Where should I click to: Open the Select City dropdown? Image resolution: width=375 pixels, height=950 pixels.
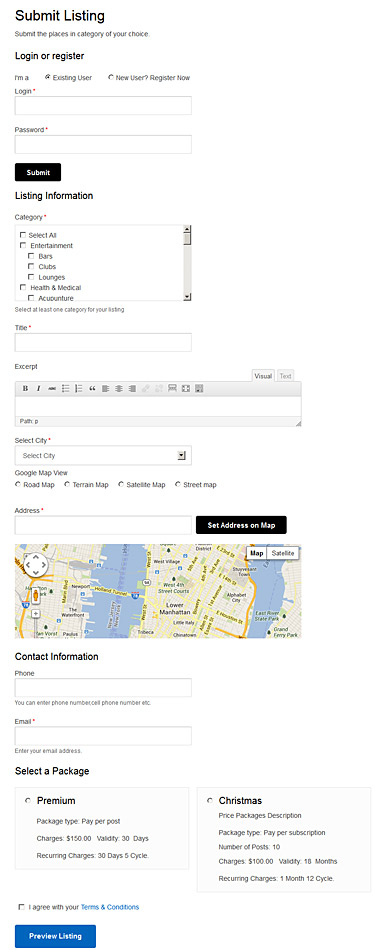(103, 456)
